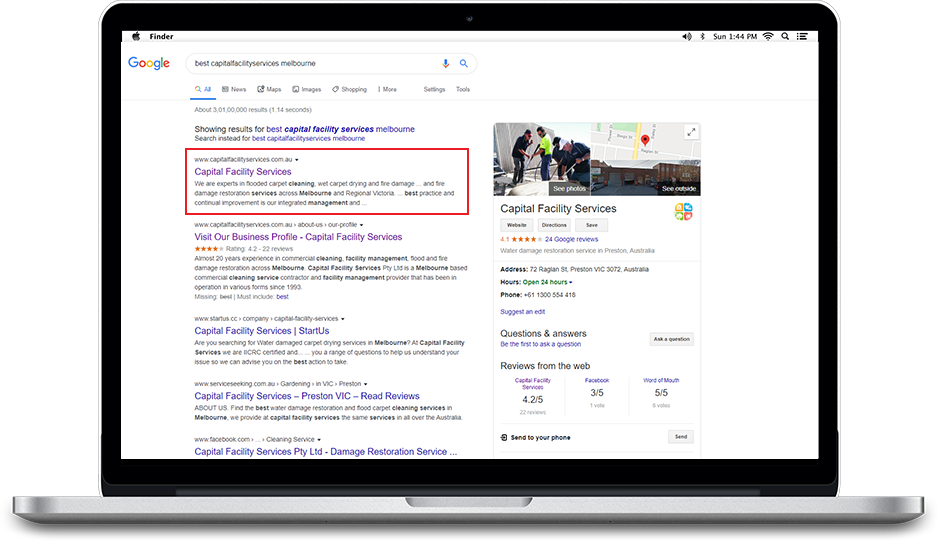The width and height of the screenshot is (938, 541).
Task: Switch to the Maps search tab
Action: coord(269,90)
